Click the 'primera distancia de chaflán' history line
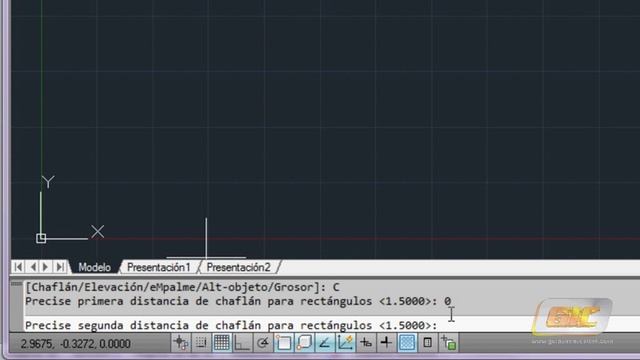Viewport: 640px width, 360px height. 238,301
